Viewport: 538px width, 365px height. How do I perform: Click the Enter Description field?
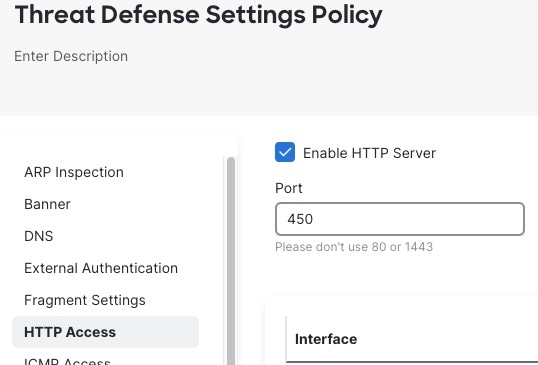click(71, 56)
